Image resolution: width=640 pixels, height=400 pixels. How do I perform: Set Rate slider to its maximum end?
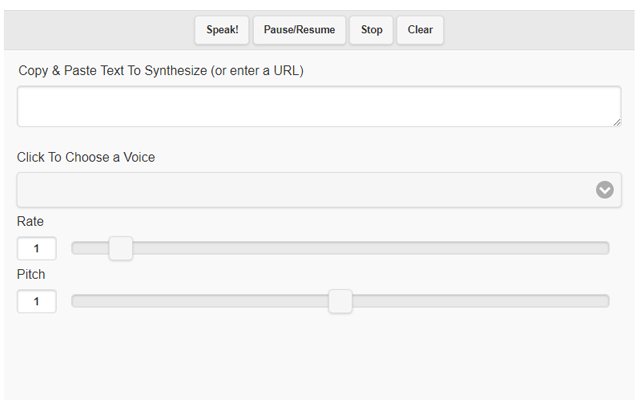coord(607,248)
